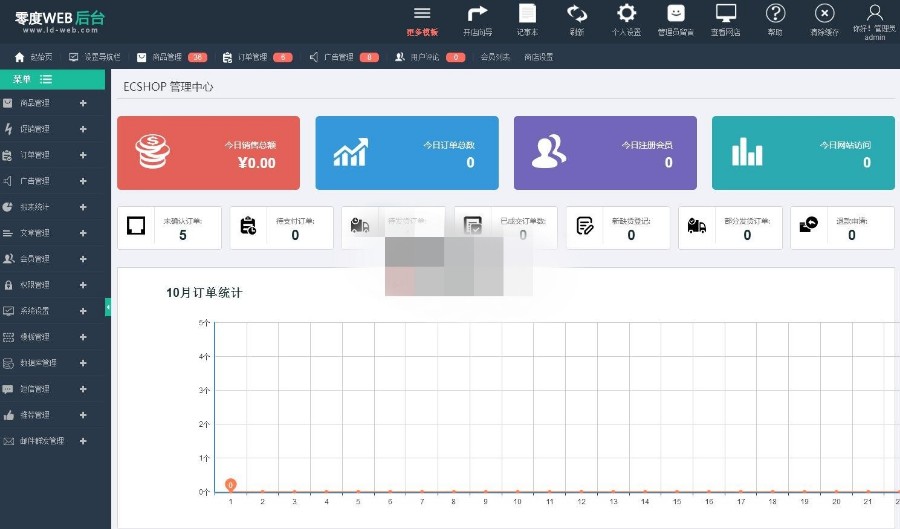Click the 查看网店 monitor icon
900x529 pixels.
726,13
